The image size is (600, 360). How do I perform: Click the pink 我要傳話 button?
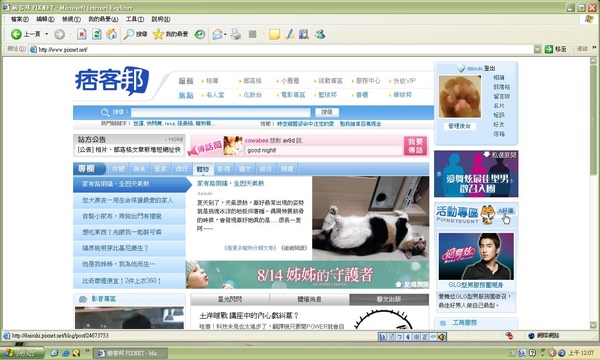(415, 146)
